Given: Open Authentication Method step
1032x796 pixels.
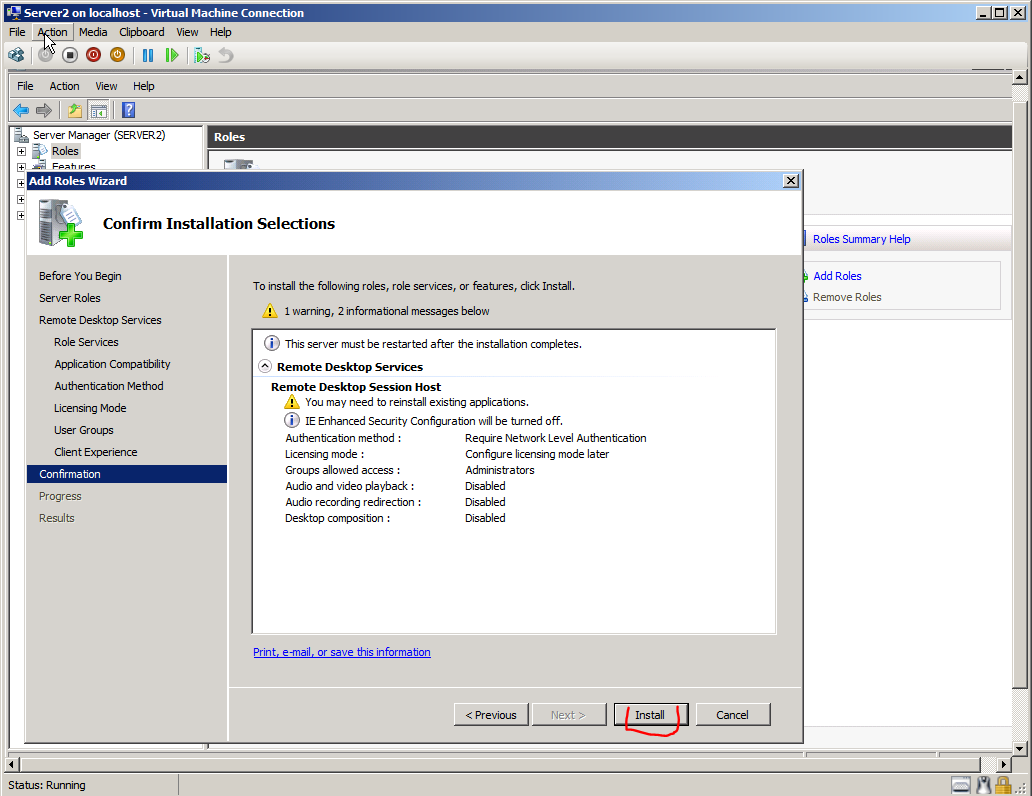Looking at the screenshot, I should [109, 386].
